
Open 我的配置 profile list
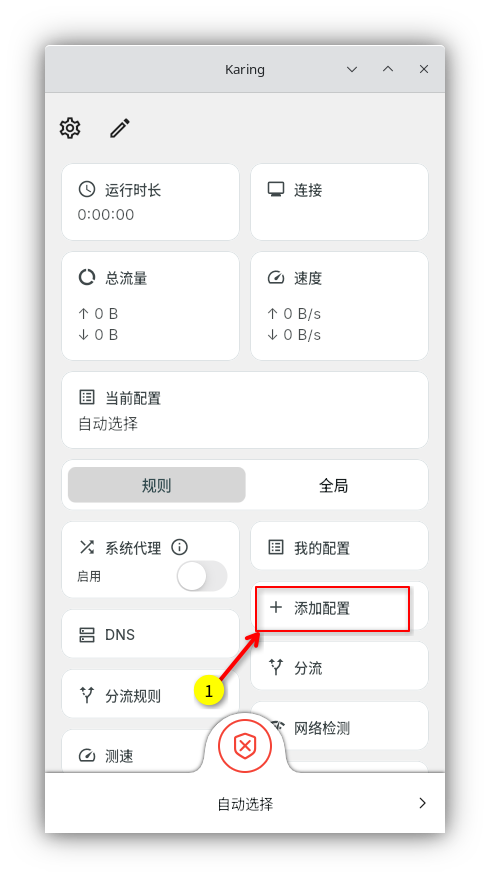[x=339, y=547]
